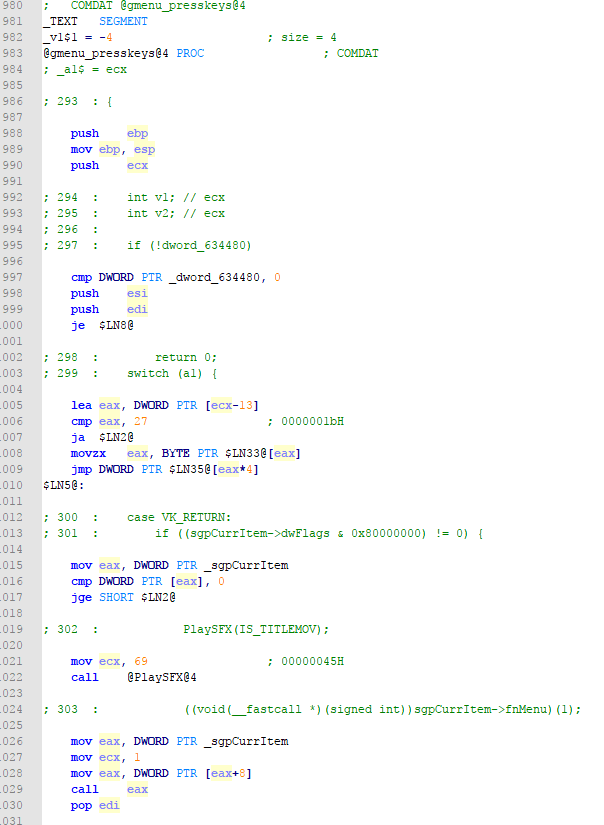Click the comment "COMDAT @gmenu_presskeys@4" on line 980
The height and width of the screenshot is (825, 604).
point(158,6)
